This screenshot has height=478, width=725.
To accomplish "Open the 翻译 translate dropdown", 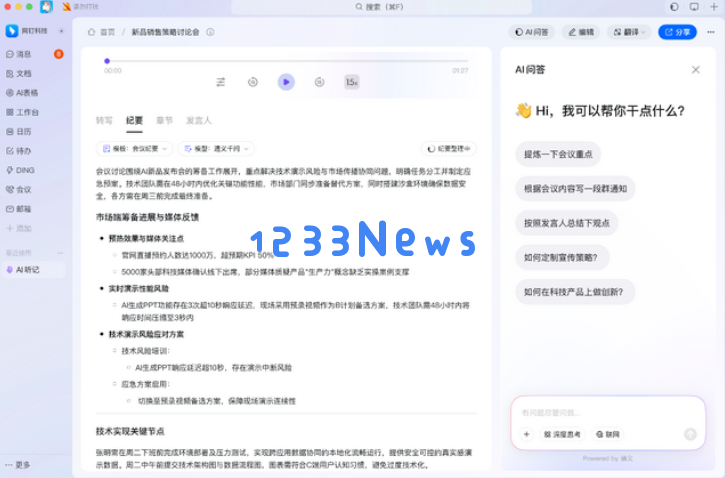I will (x=630, y=32).
